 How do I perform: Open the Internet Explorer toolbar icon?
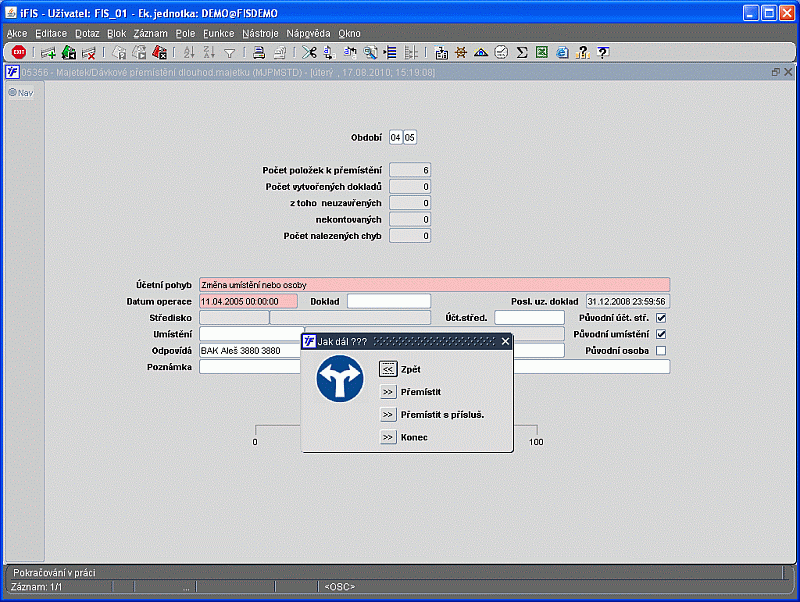(x=562, y=53)
